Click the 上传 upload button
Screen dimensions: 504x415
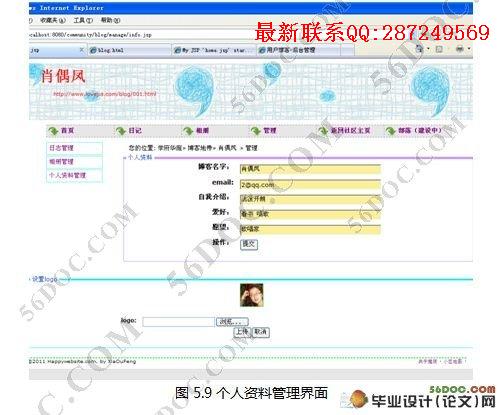[242, 332]
